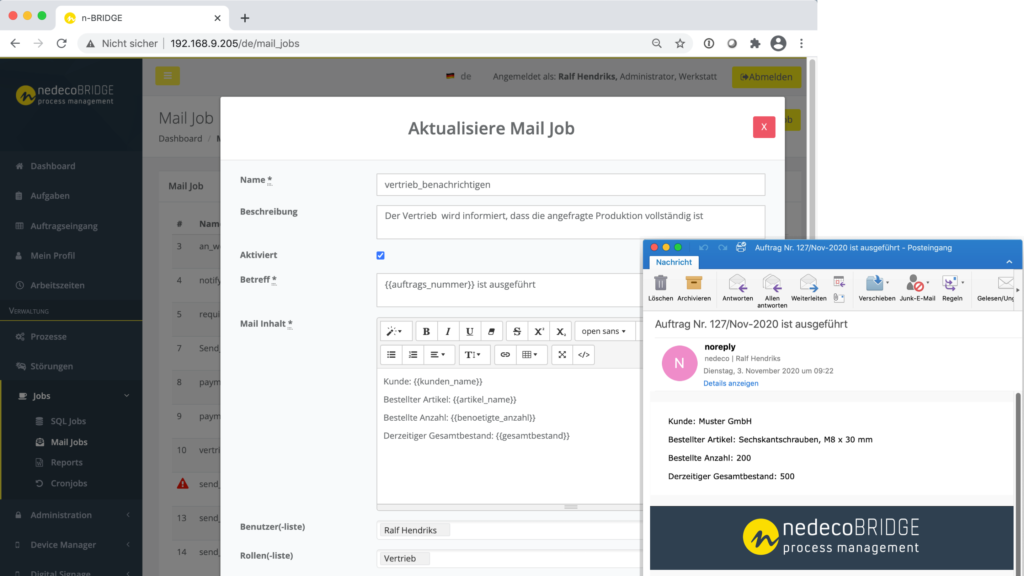Open the open sans font dropdown
This screenshot has width=1024, height=576.
pyautogui.click(x=604, y=331)
